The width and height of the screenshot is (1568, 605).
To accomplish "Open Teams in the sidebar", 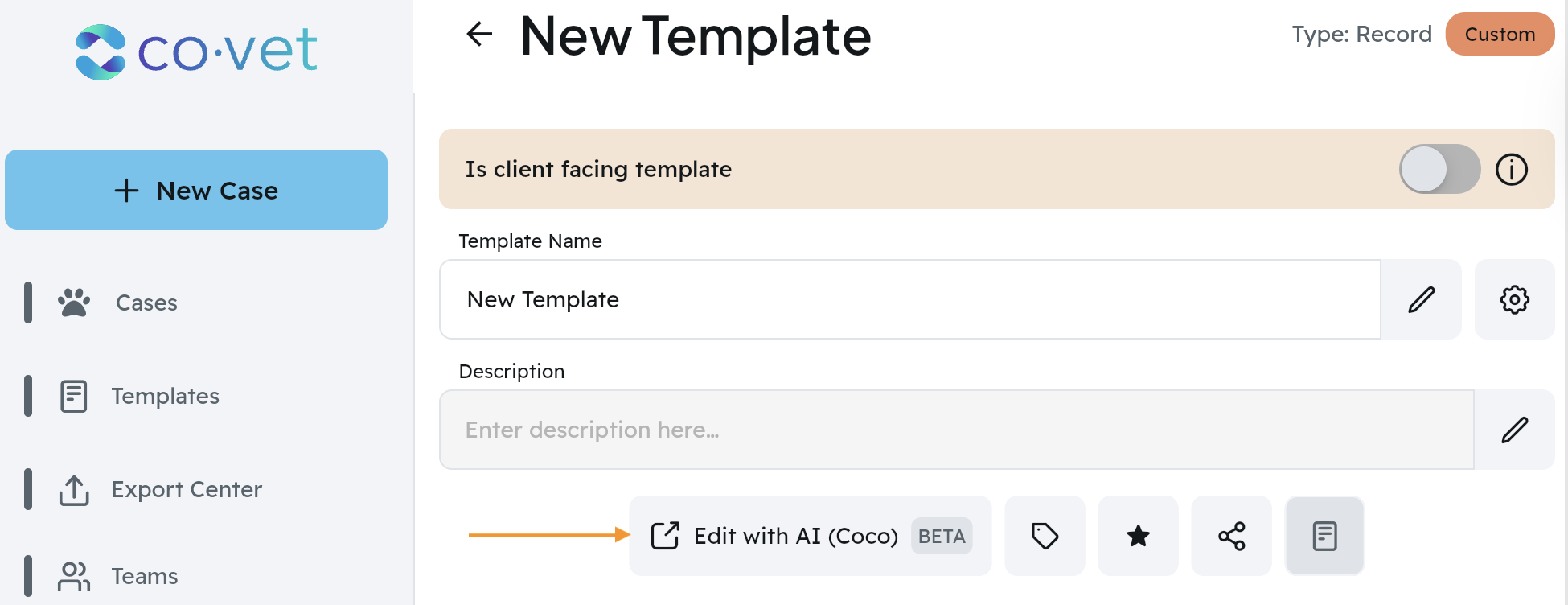I will 145,576.
